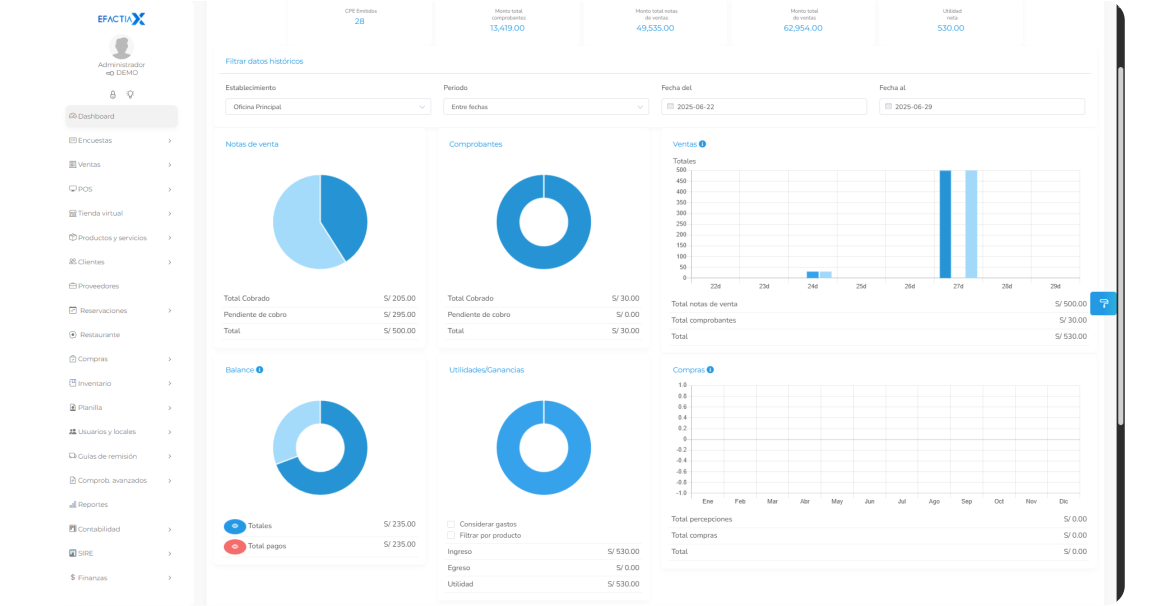Toggle the red Total pagos eye button

click(x=235, y=547)
